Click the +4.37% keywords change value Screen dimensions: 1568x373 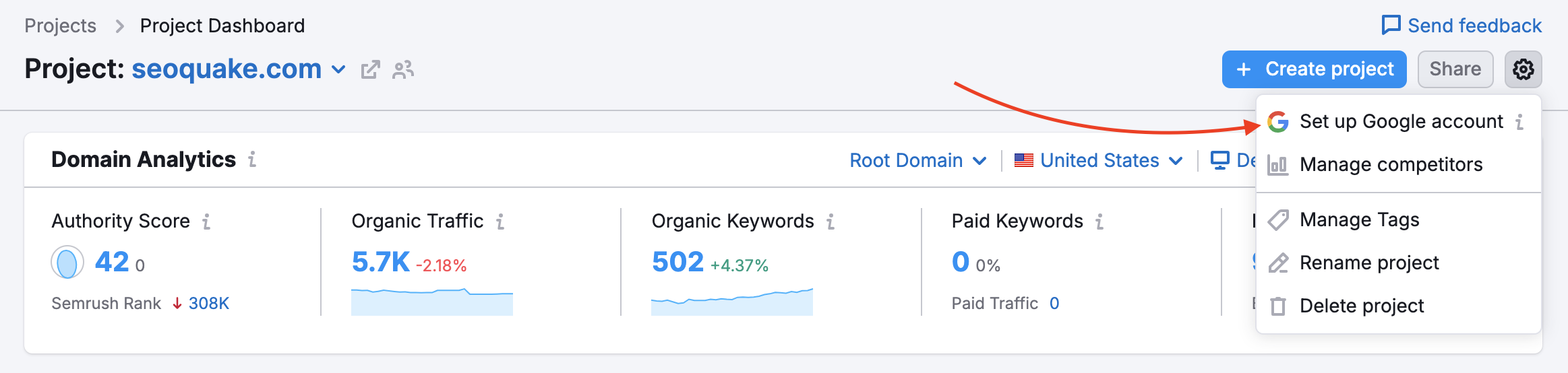(740, 266)
